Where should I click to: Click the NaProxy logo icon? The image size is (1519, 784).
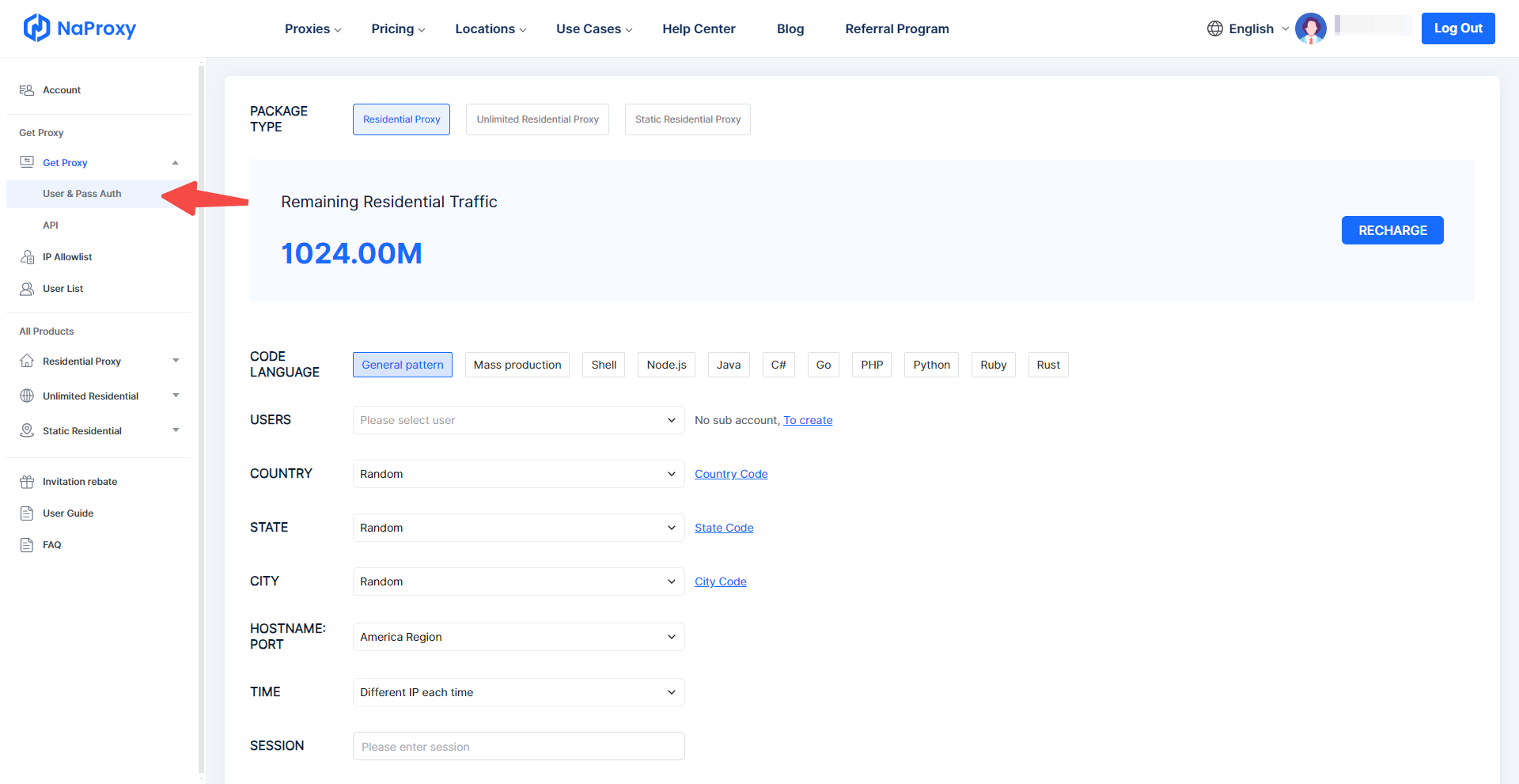36,28
